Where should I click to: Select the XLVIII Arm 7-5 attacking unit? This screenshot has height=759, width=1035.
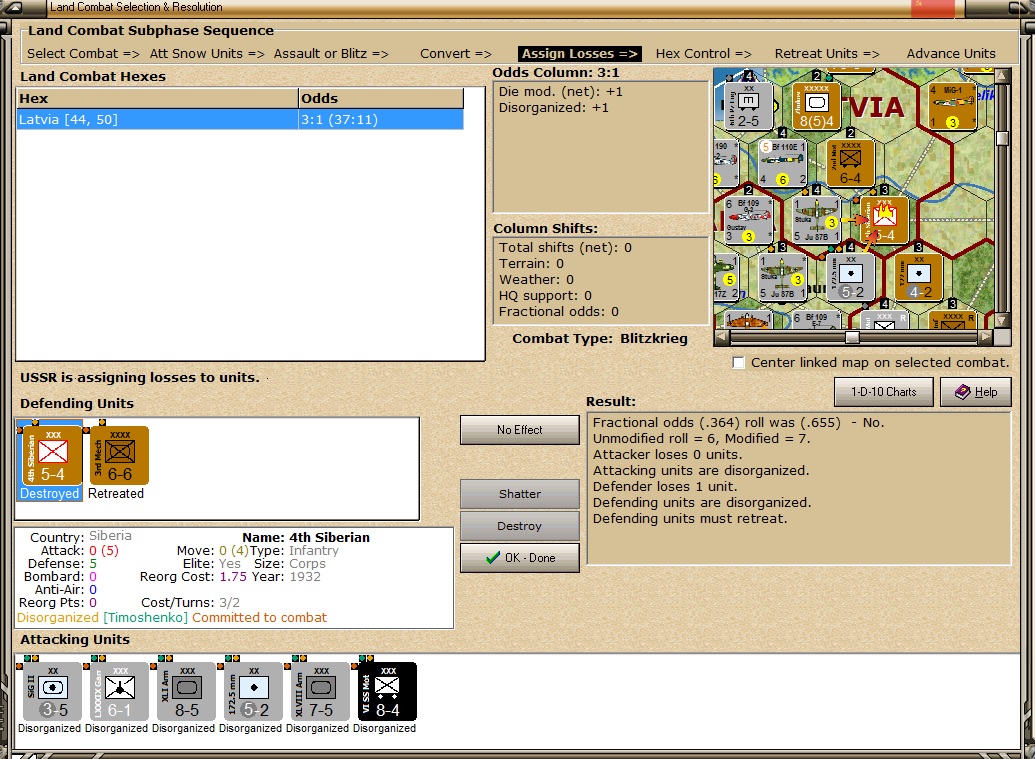point(320,691)
